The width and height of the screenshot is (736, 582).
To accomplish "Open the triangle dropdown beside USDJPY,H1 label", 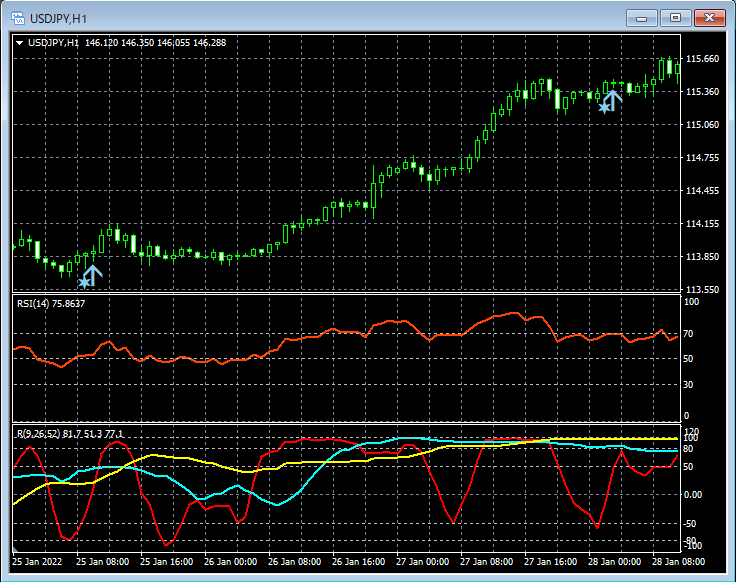I will click(20, 43).
